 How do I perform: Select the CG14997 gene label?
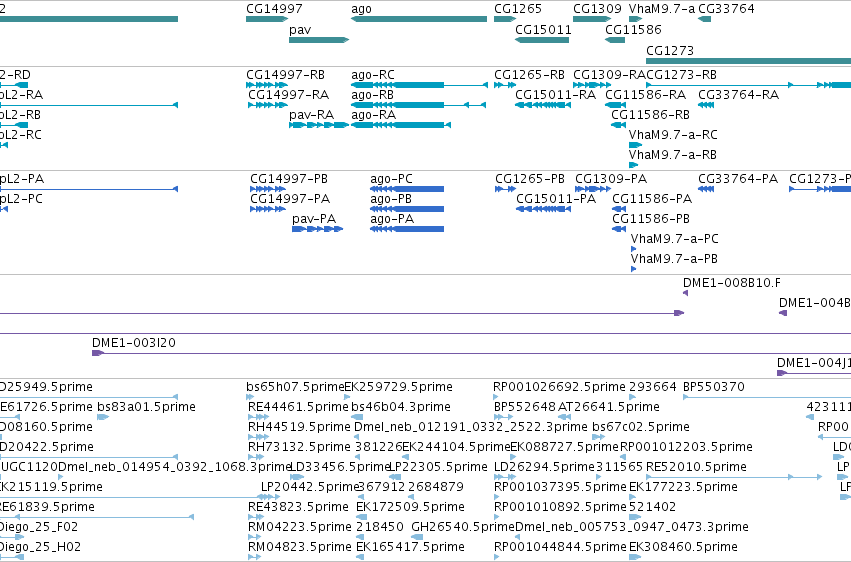coord(274,9)
